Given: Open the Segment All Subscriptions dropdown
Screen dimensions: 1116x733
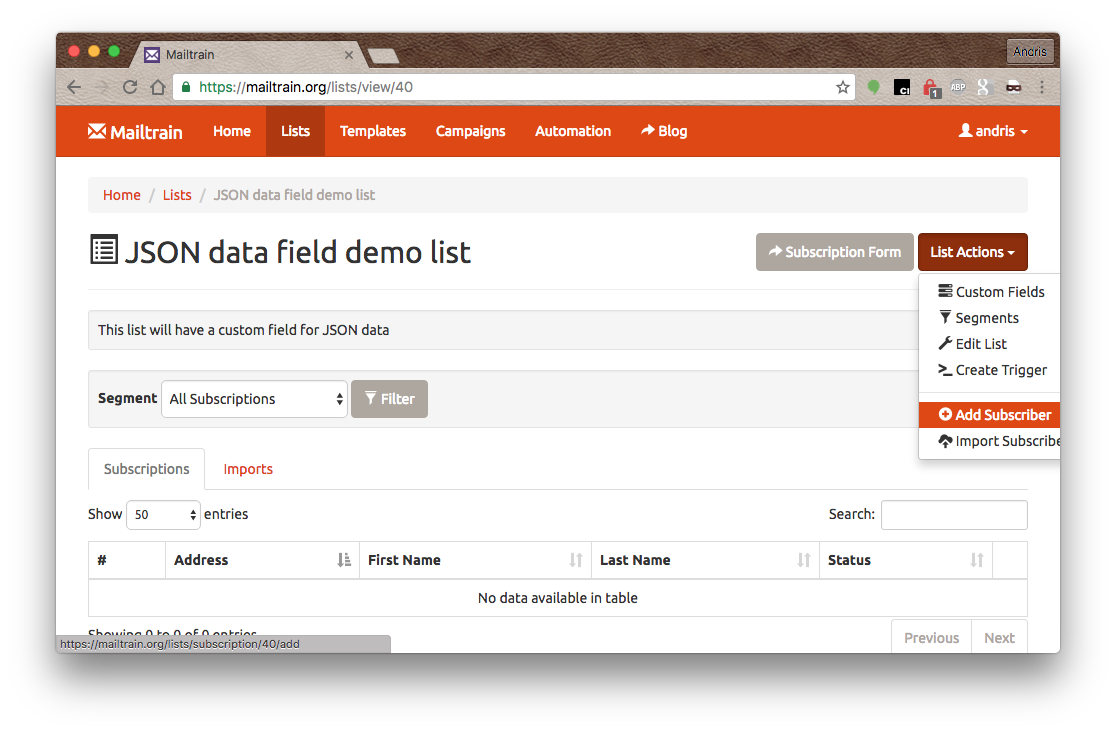Looking at the screenshot, I should click(x=254, y=399).
